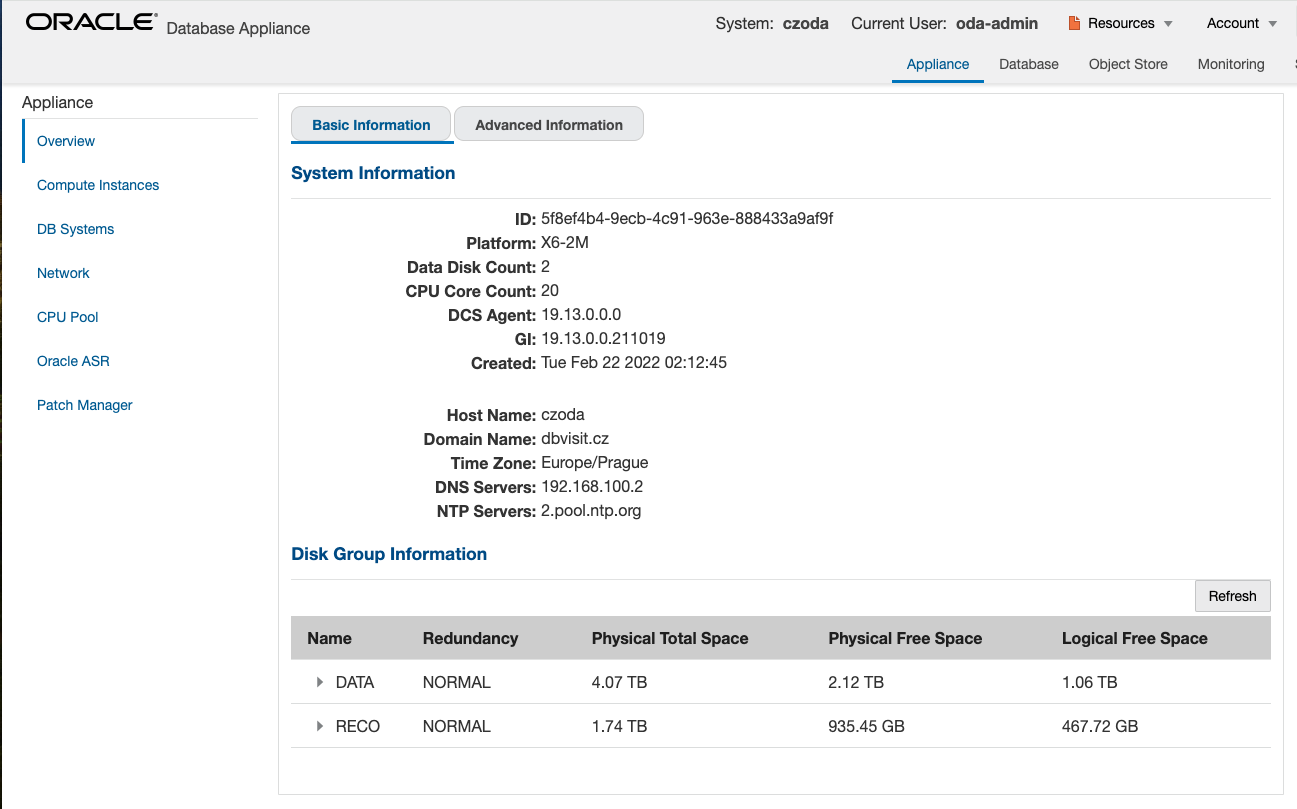Open the Network page

63,273
